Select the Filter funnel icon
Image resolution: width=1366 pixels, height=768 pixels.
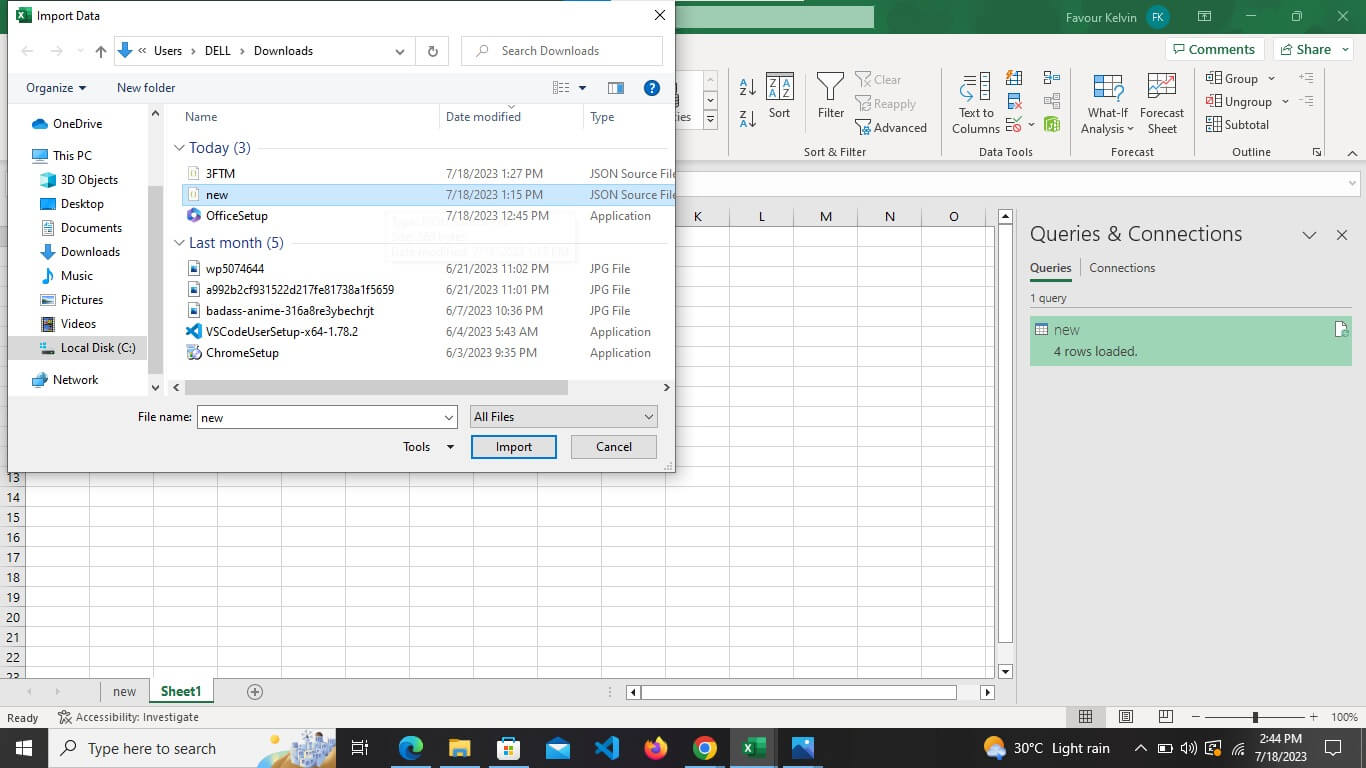pos(831,96)
